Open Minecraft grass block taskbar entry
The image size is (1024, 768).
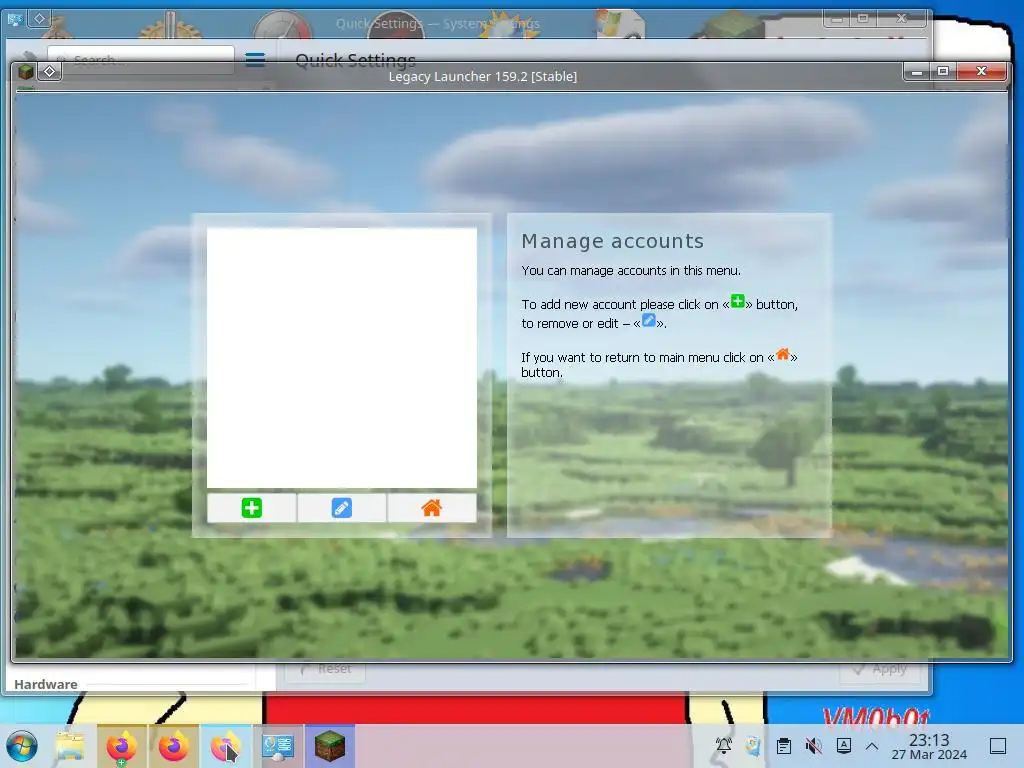[x=330, y=746]
